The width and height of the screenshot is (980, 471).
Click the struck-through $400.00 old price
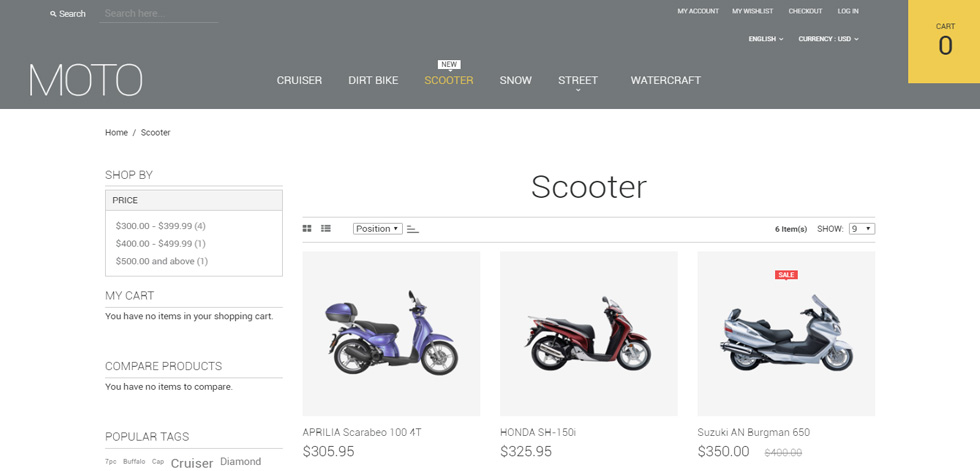783,452
